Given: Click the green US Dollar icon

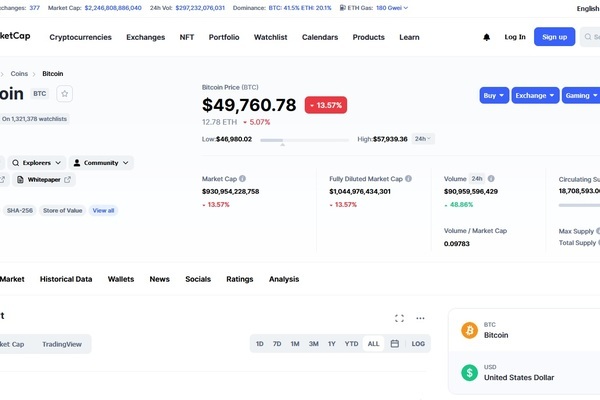Looking at the screenshot, I should (469, 372).
